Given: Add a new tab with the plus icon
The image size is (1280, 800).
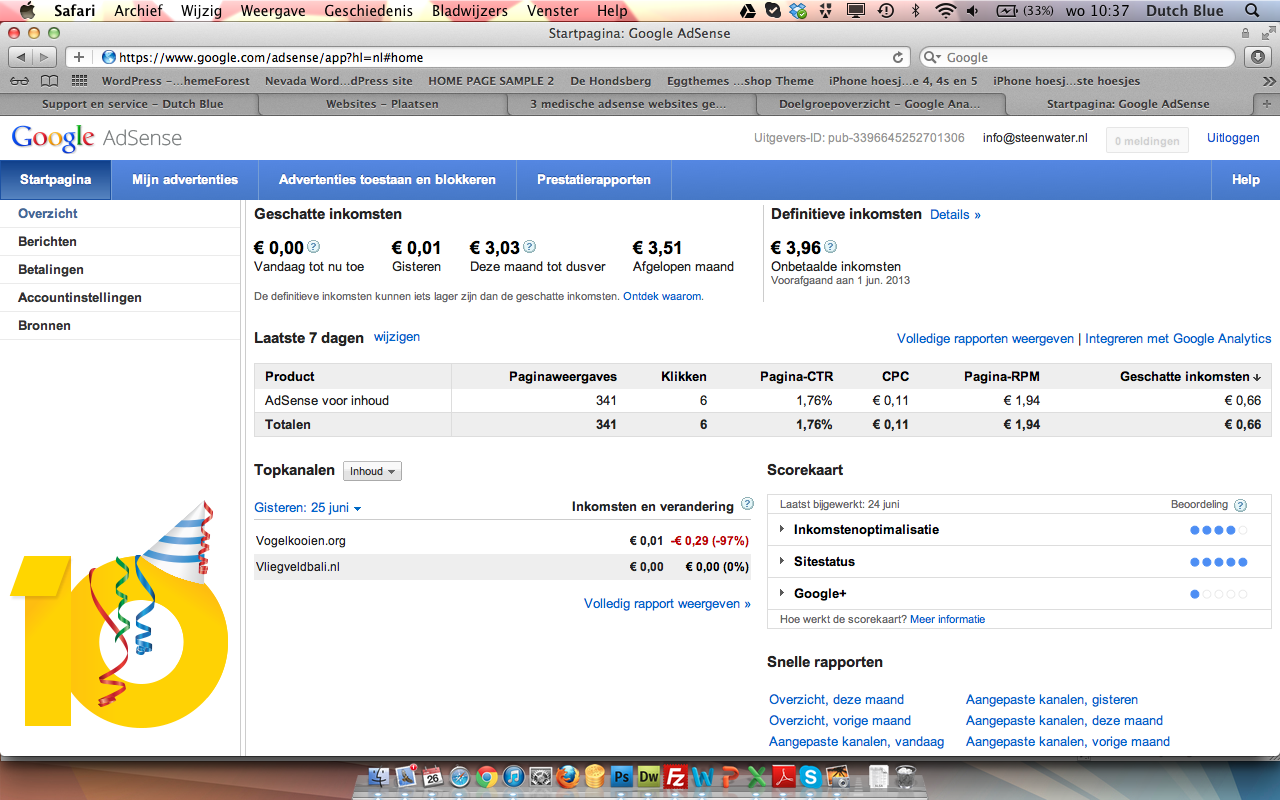Looking at the screenshot, I should click(1267, 103).
